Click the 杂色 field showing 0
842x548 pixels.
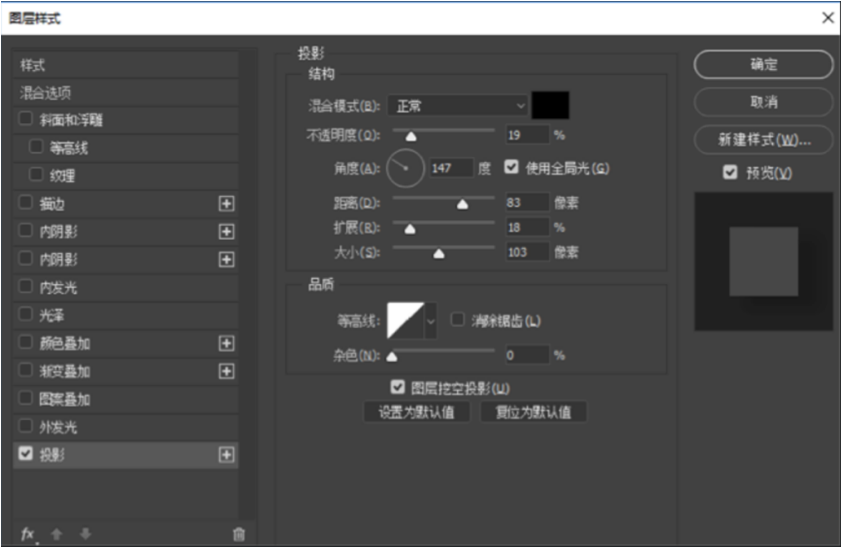click(527, 355)
